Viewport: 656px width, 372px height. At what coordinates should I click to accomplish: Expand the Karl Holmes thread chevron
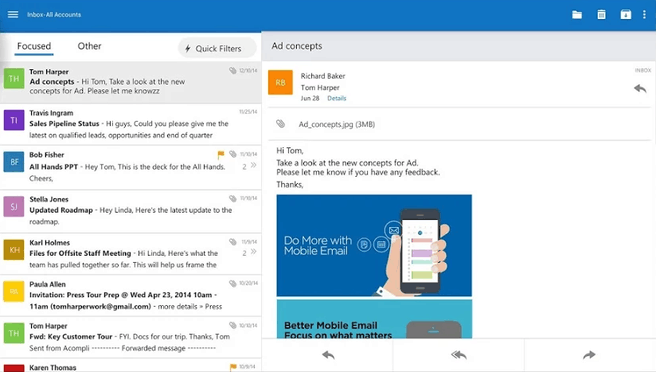click(x=254, y=252)
